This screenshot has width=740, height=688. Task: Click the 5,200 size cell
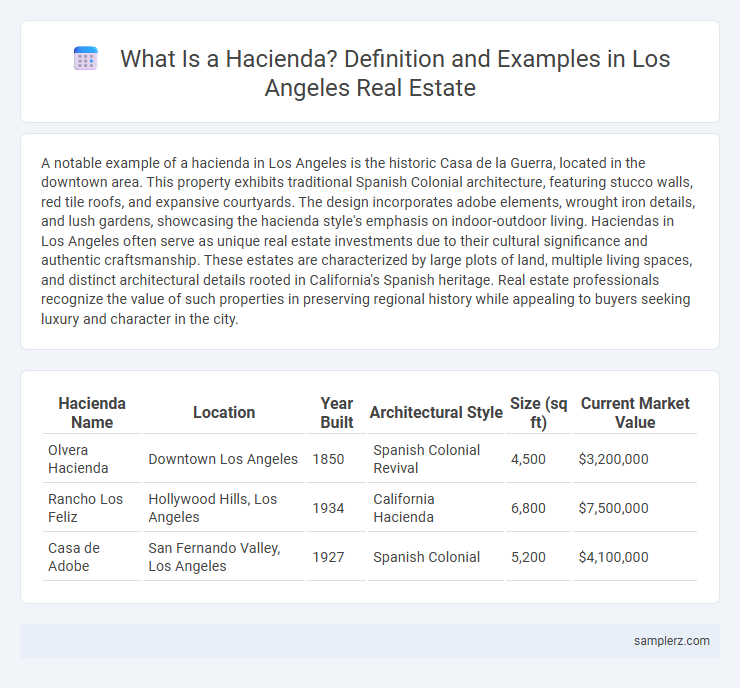tap(538, 557)
